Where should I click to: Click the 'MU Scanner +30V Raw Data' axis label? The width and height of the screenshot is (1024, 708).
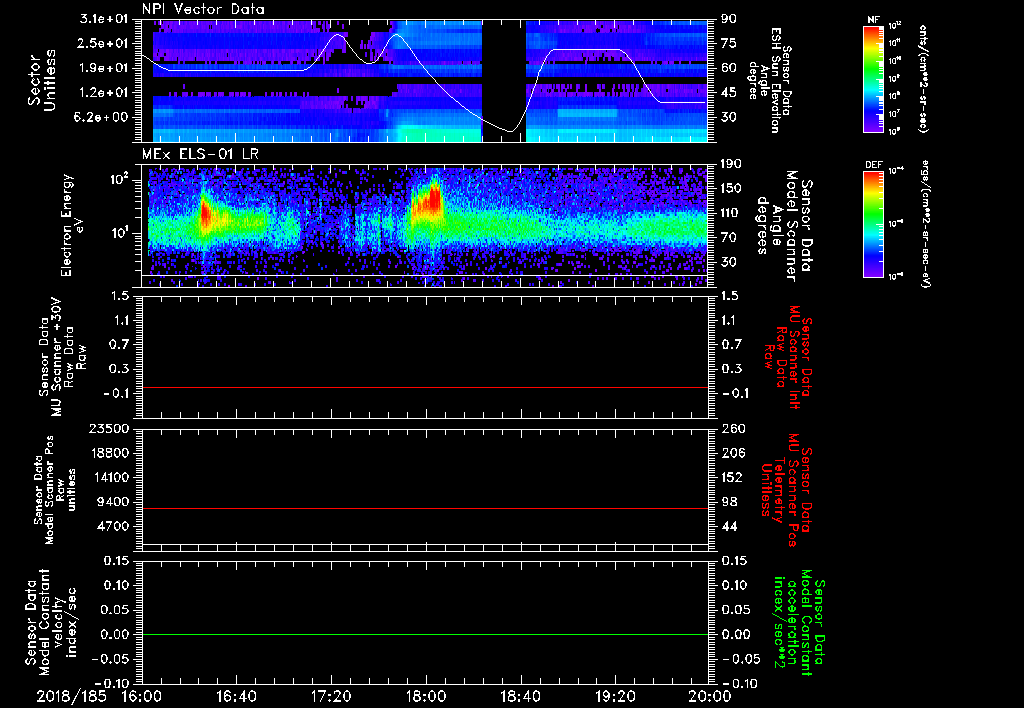(x=63, y=357)
